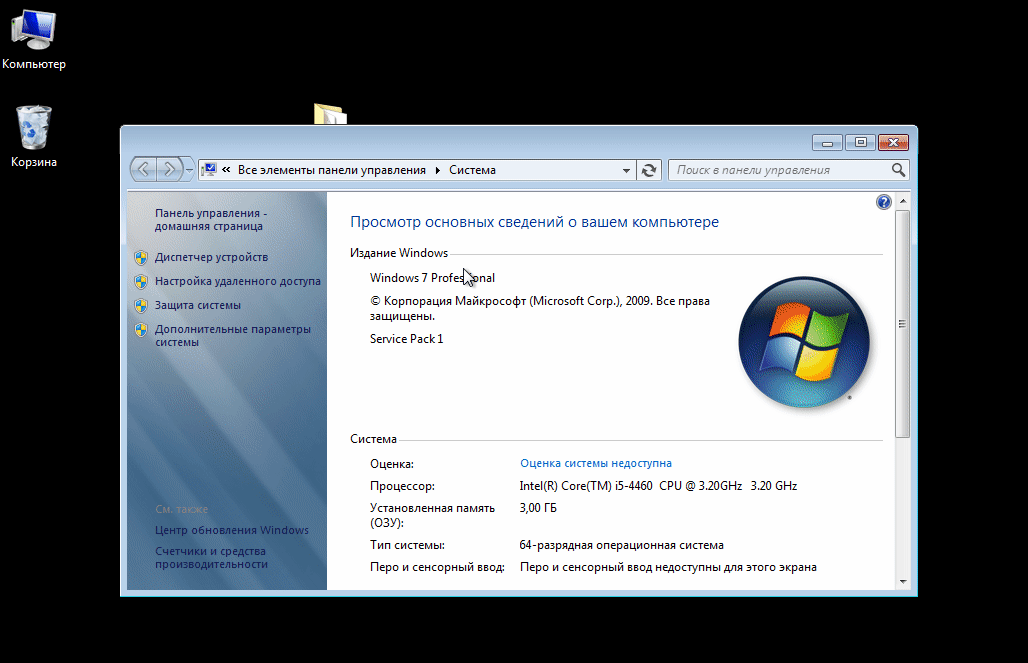Open Панель управления - домашняя страница link
This screenshot has width=1028, height=663.
(210, 220)
